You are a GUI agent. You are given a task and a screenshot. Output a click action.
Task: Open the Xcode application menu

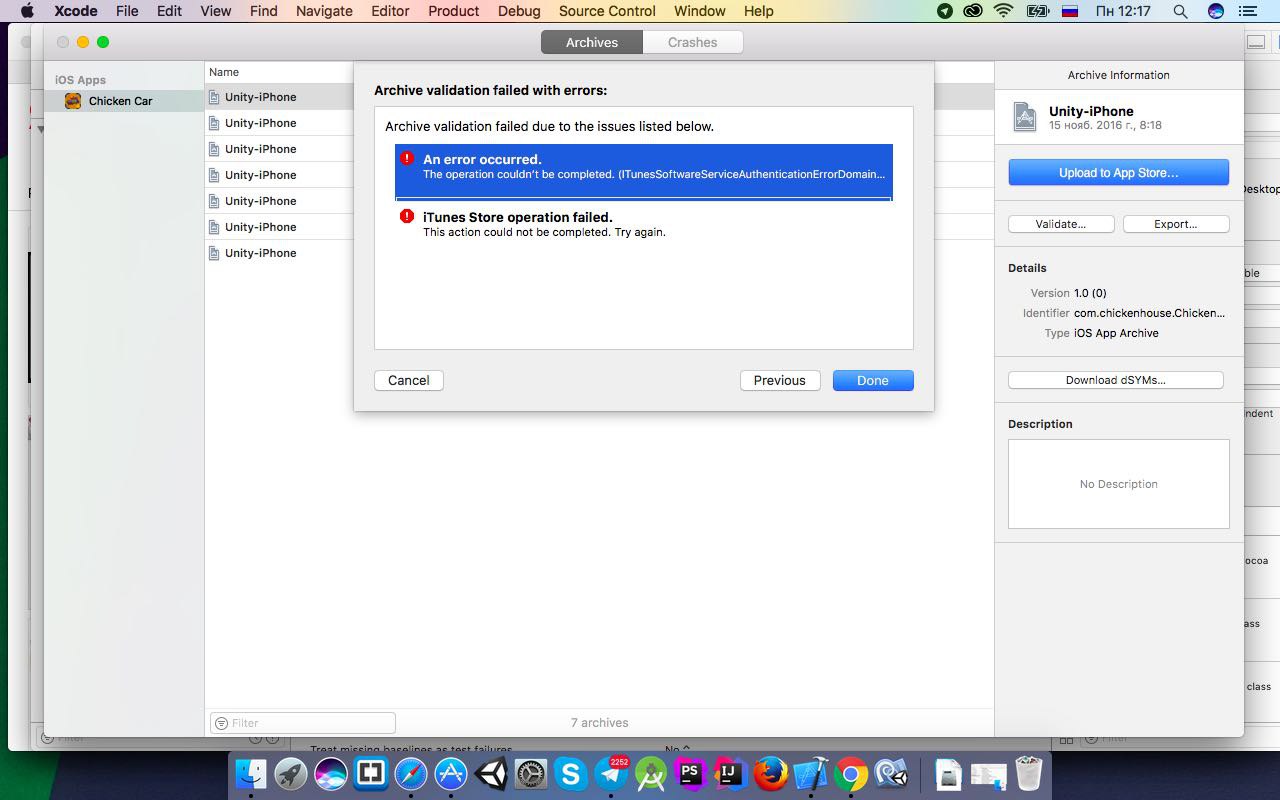(76, 11)
